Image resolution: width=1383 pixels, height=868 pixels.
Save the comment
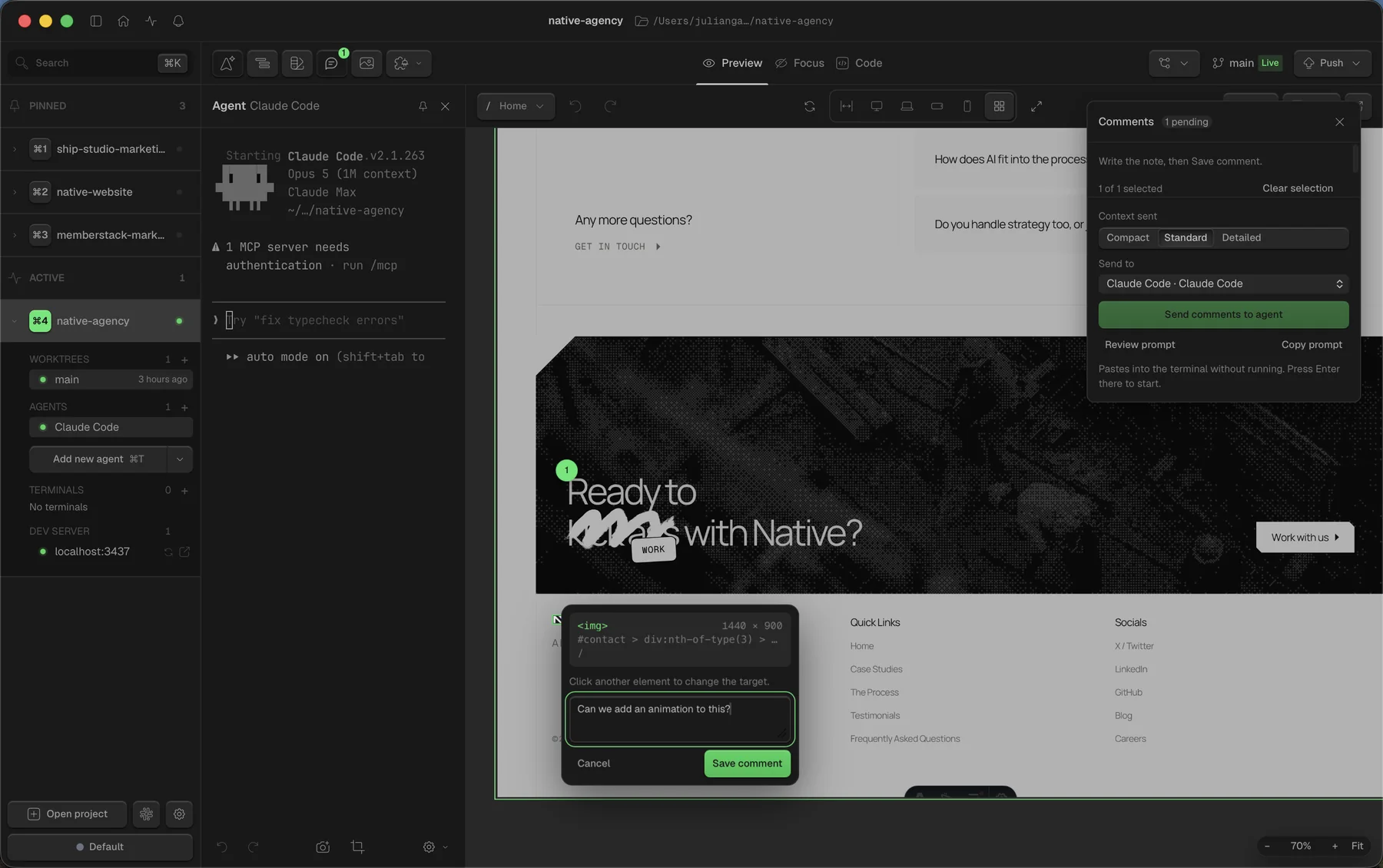(x=747, y=764)
